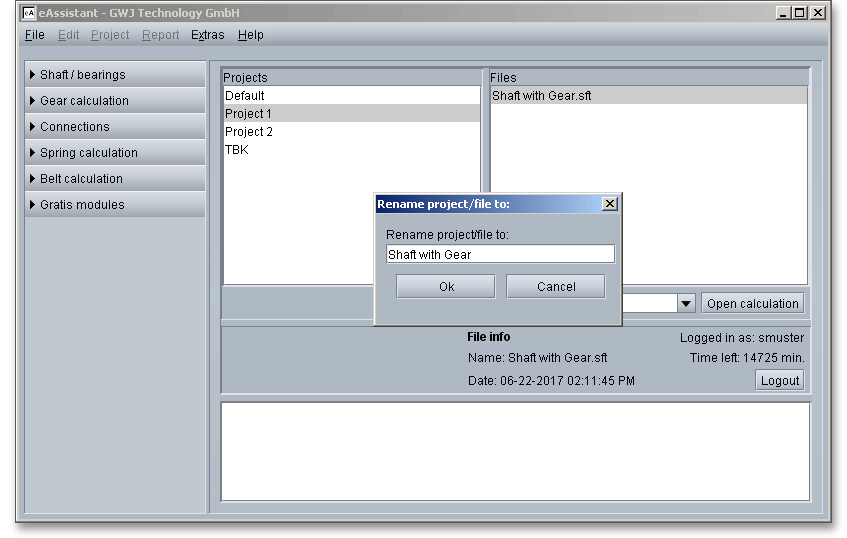The width and height of the screenshot is (847, 538).
Task: Select Project 2 in the Projects list
Action: tap(249, 132)
